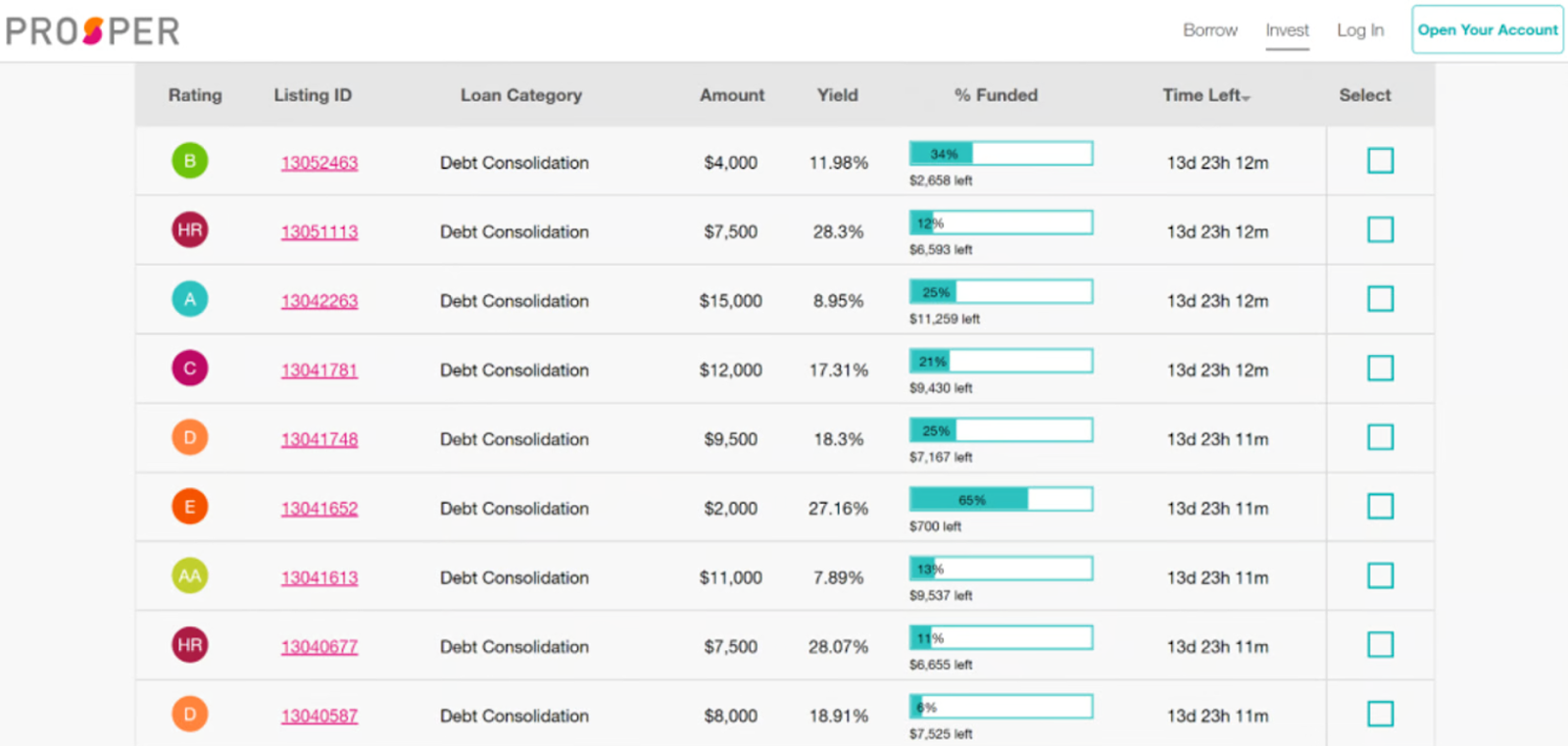Viewport: 1568px width, 746px height.
Task: Click D rating badge for listing 13041748
Action: point(190,437)
